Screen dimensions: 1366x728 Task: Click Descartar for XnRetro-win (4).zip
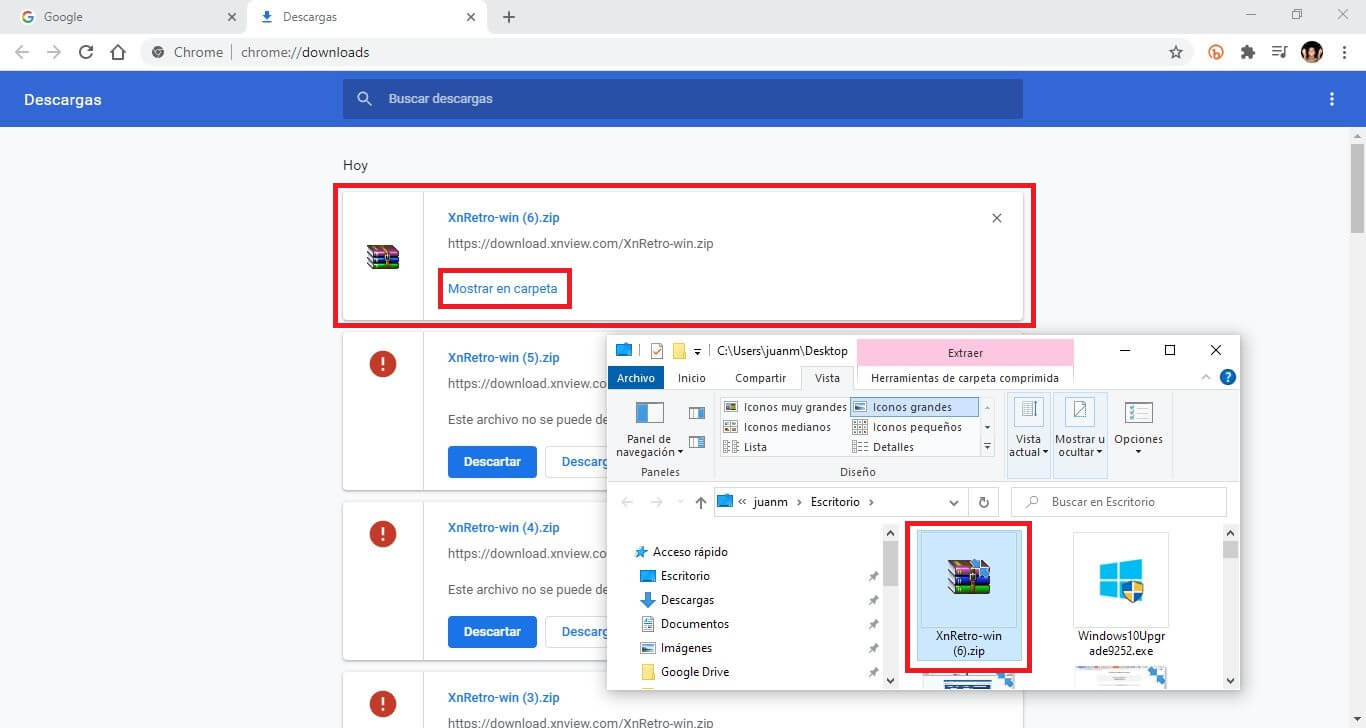point(492,632)
